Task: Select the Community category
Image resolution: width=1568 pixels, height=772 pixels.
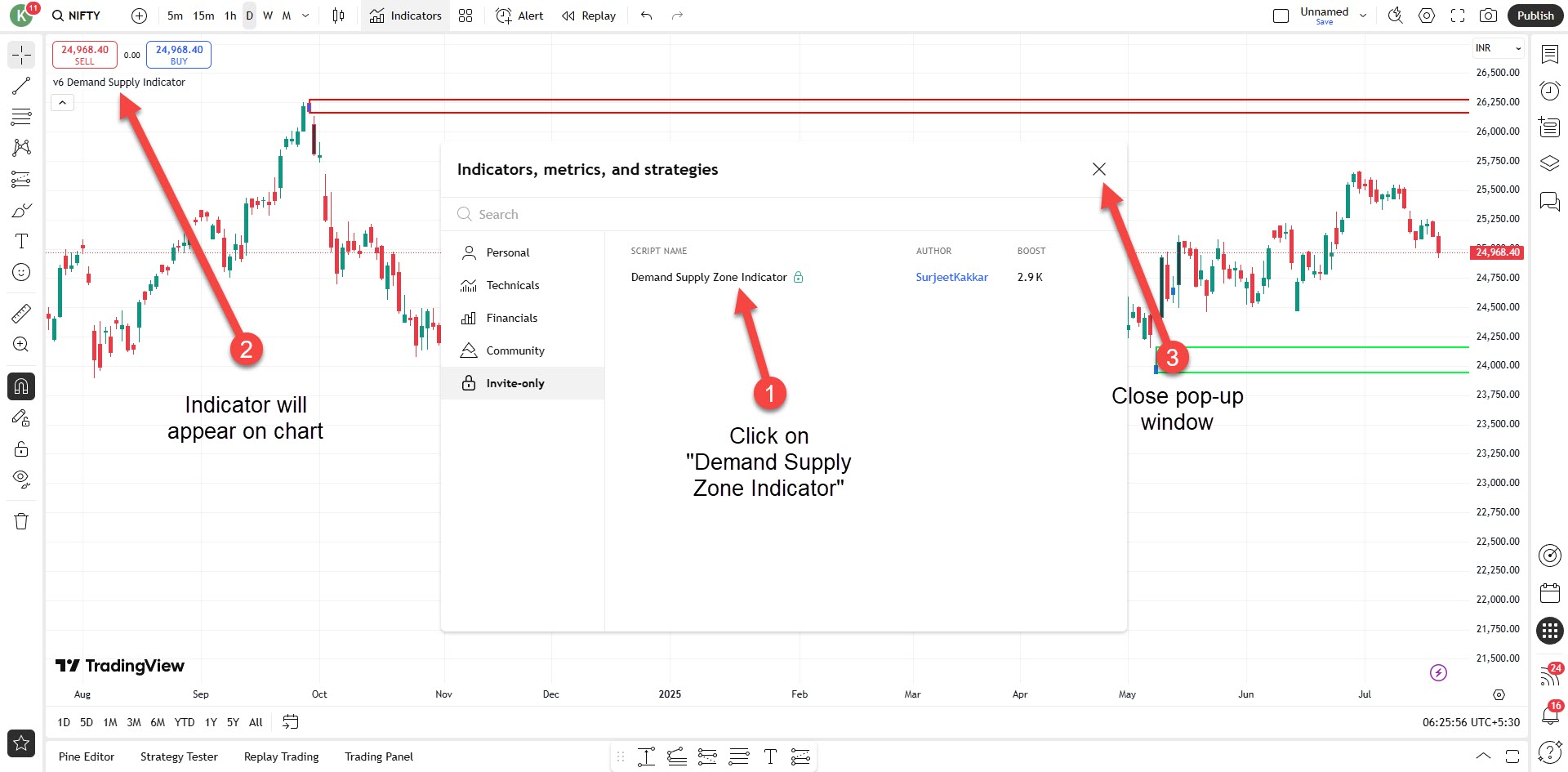Action: pyautogui.click(x=523, y=350)
